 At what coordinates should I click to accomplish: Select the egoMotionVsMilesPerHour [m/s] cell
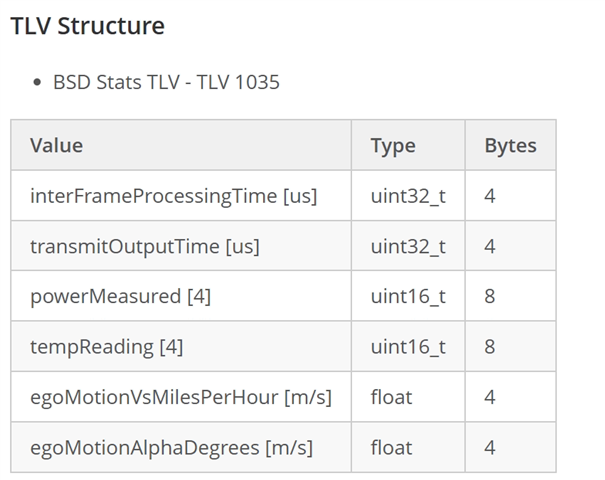click(180, 397)
